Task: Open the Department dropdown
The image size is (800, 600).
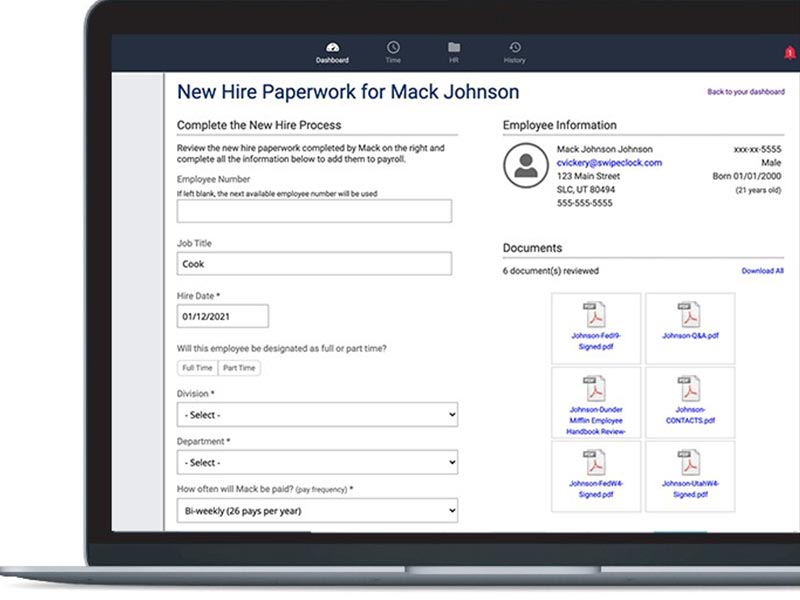Action: (316, 462)
